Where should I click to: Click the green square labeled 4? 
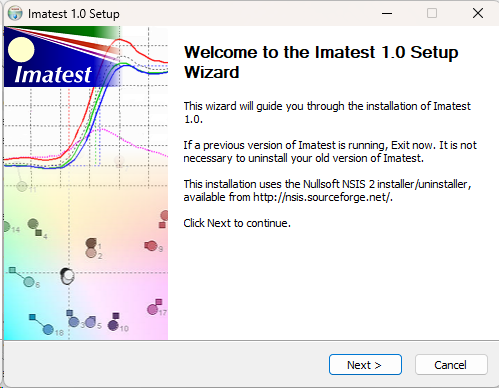point(39,233)
